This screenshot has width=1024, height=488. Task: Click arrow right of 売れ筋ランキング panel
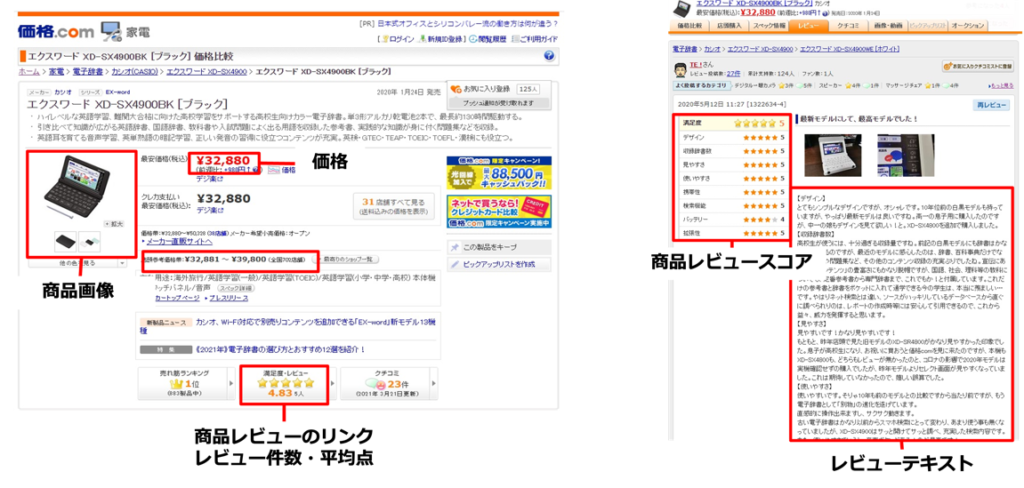pyautogui.click(x=232, y=383)
